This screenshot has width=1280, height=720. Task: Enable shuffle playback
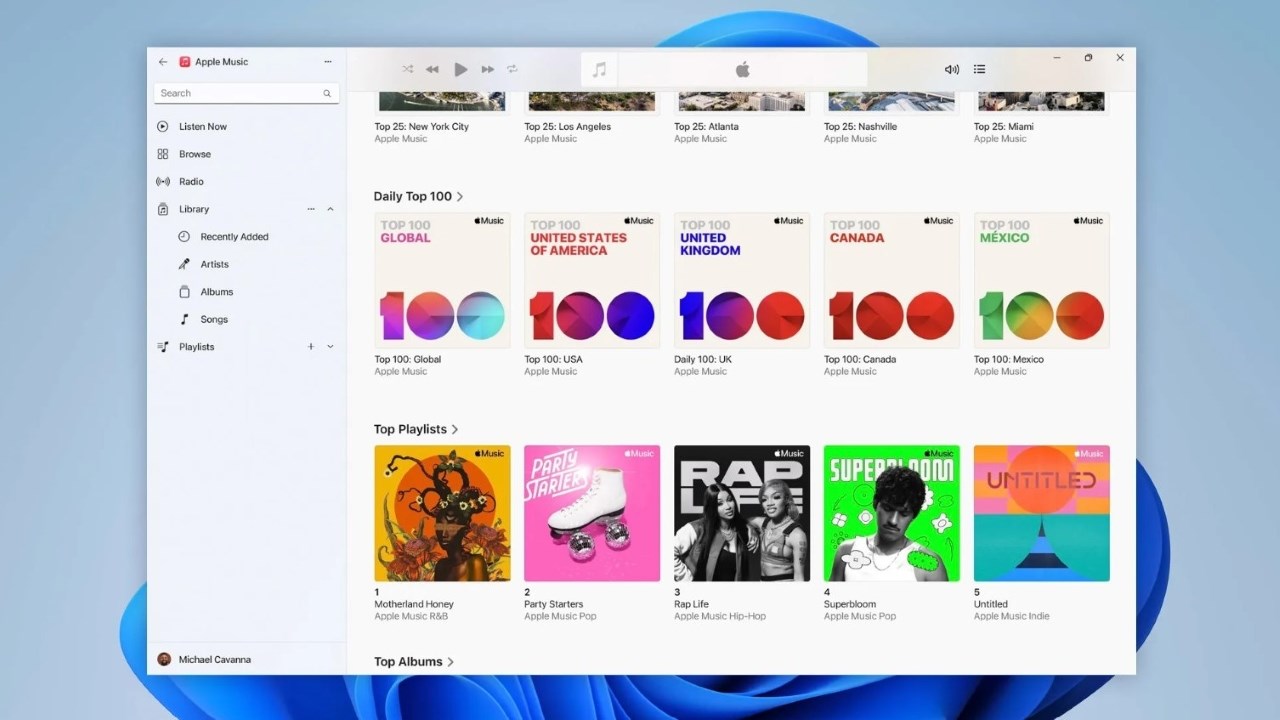[407, 69]
